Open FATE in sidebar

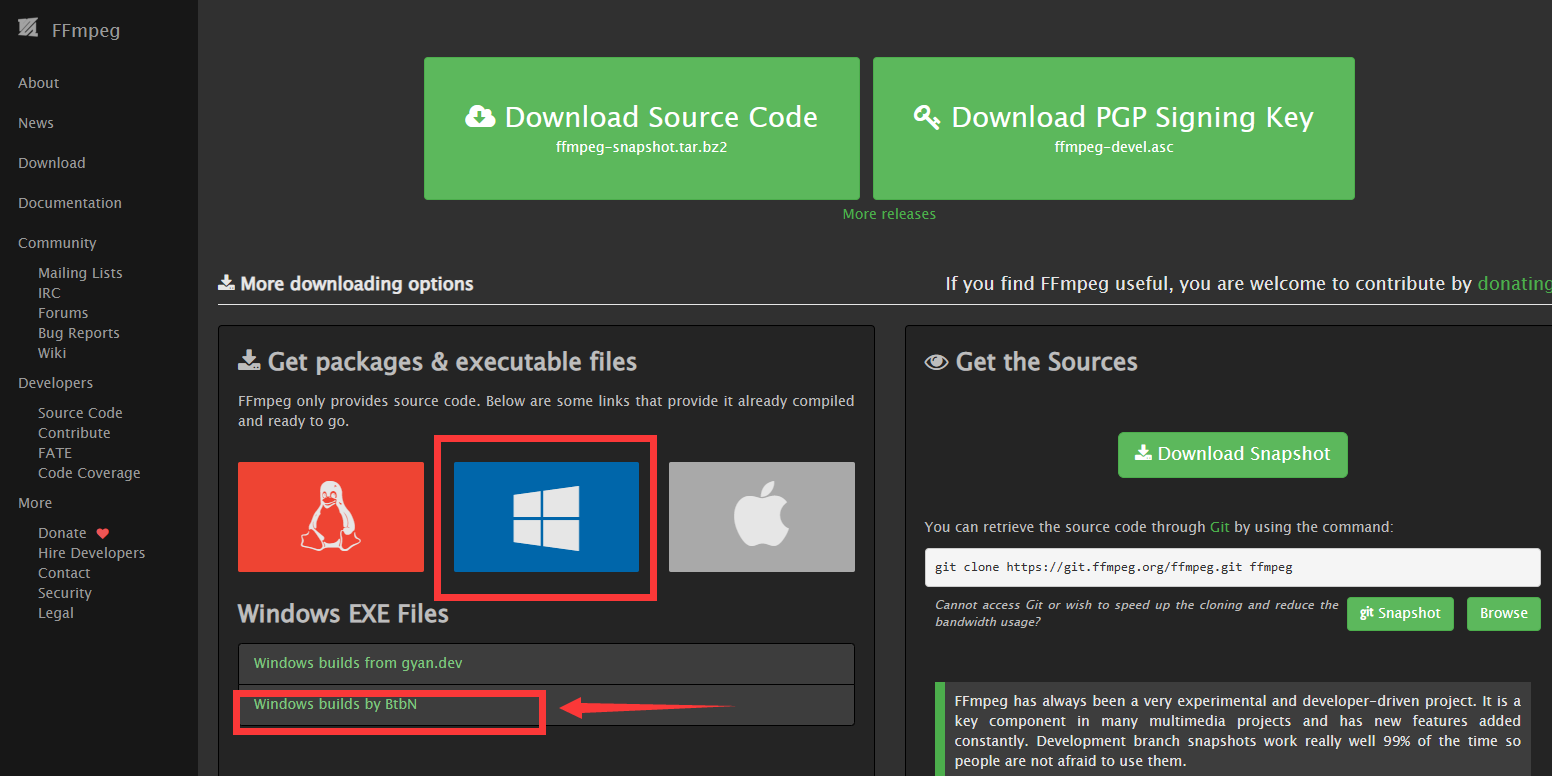point(55,453)
